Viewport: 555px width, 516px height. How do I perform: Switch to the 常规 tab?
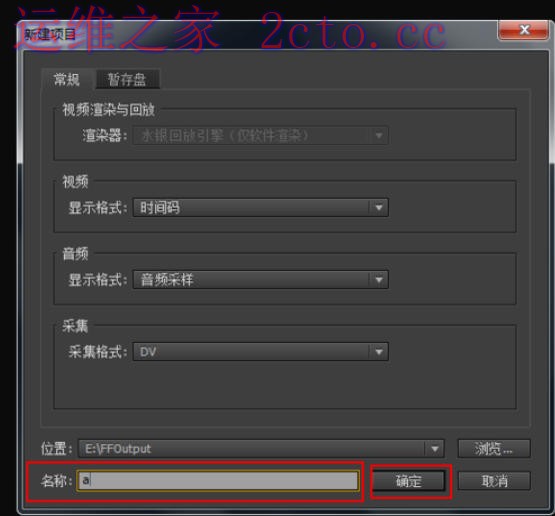click(67, 79)
